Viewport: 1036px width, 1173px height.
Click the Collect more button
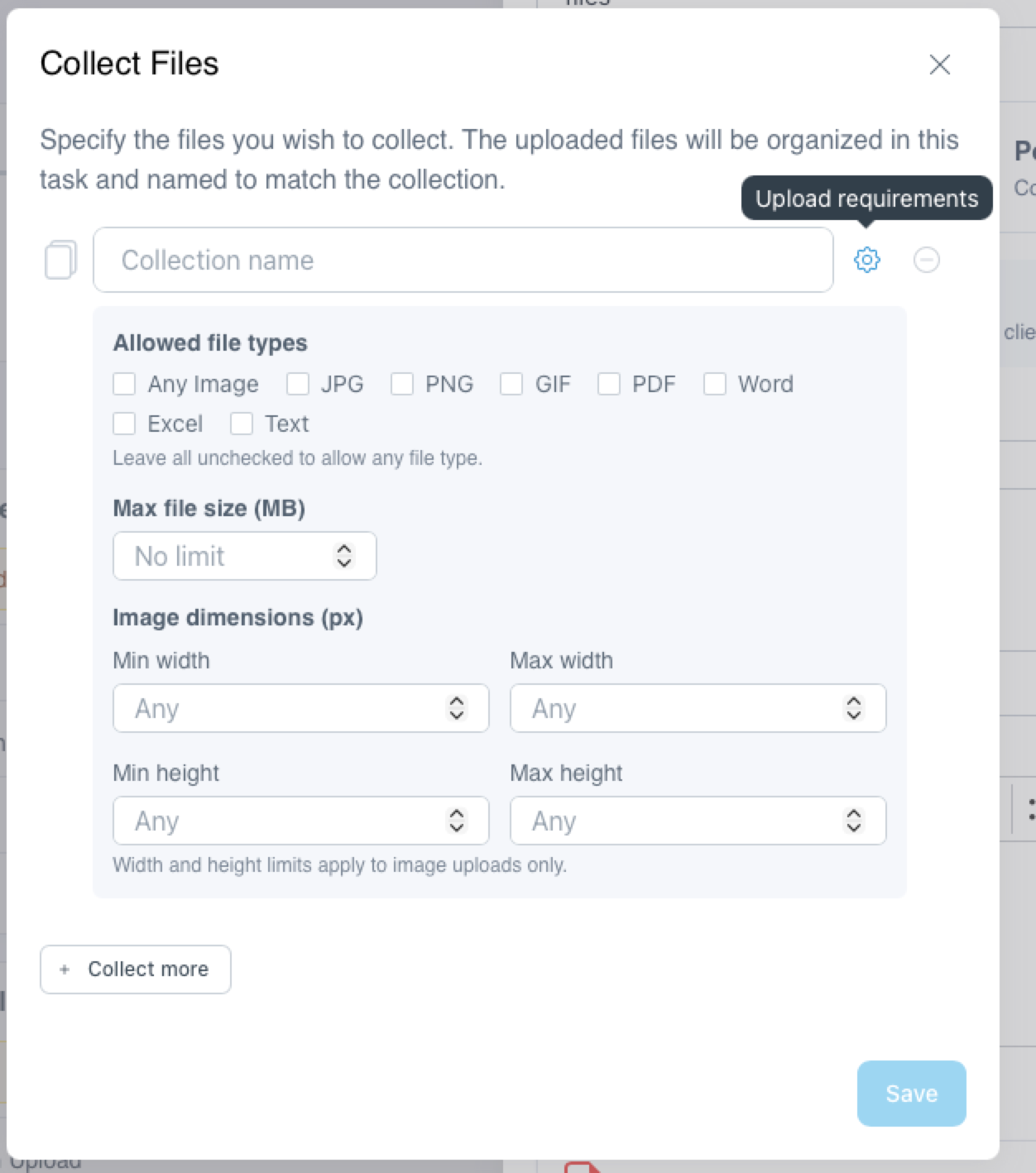136,970
